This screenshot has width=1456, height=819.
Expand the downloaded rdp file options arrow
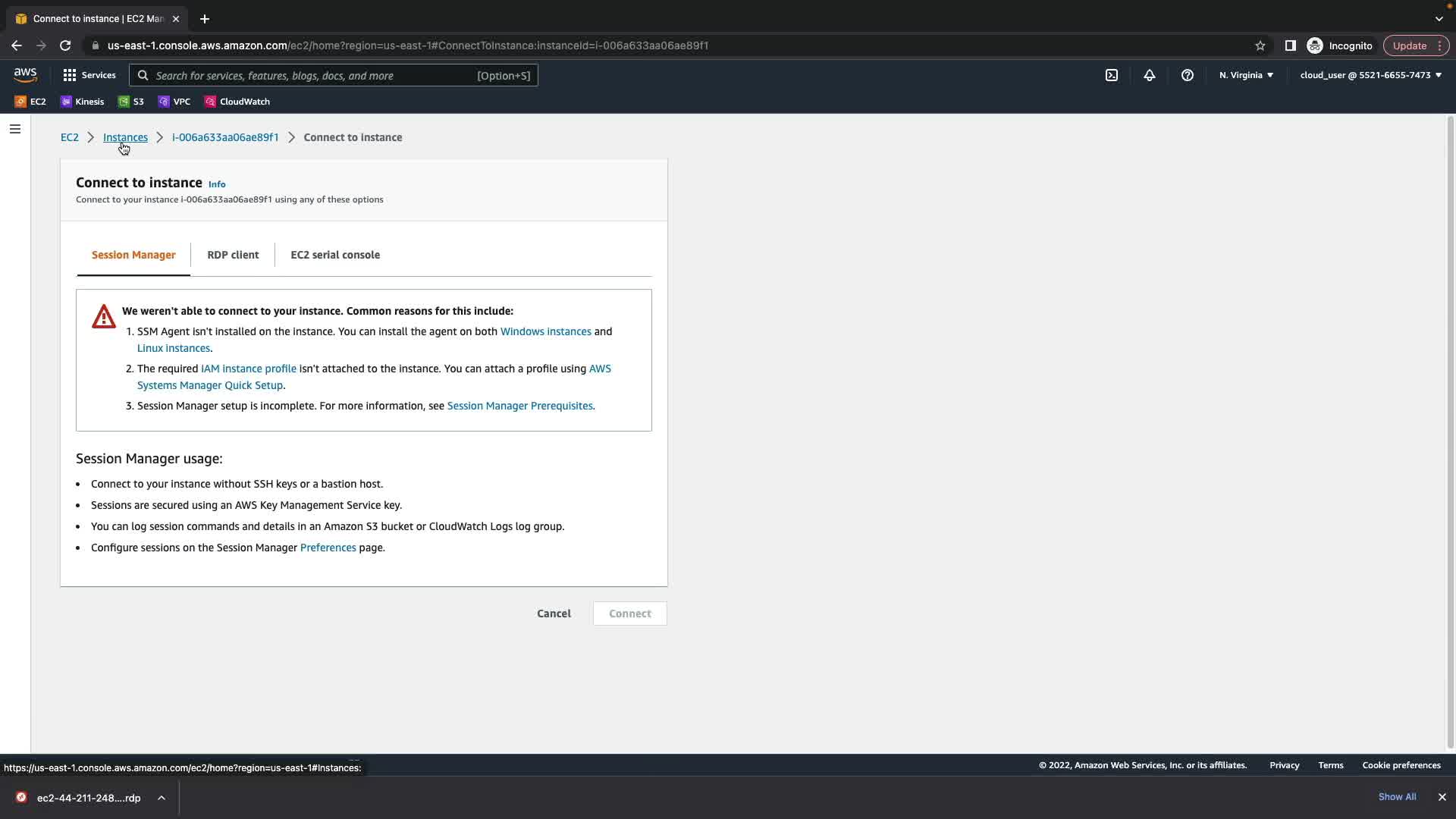[x=162, y=798]
